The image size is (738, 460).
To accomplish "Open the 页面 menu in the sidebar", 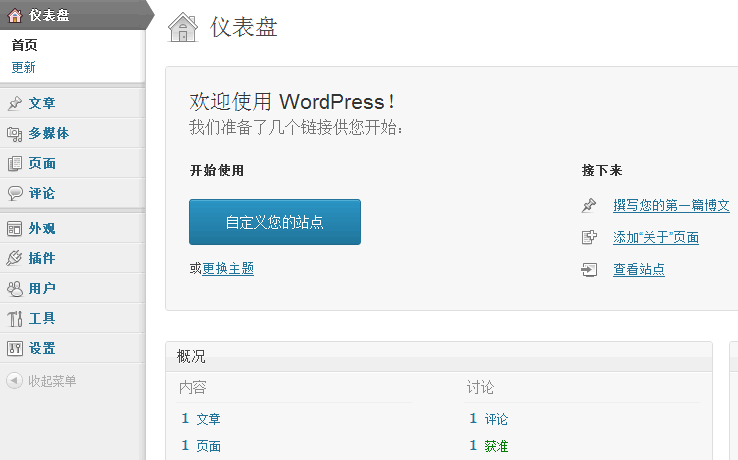I will [x=72, y=163].
